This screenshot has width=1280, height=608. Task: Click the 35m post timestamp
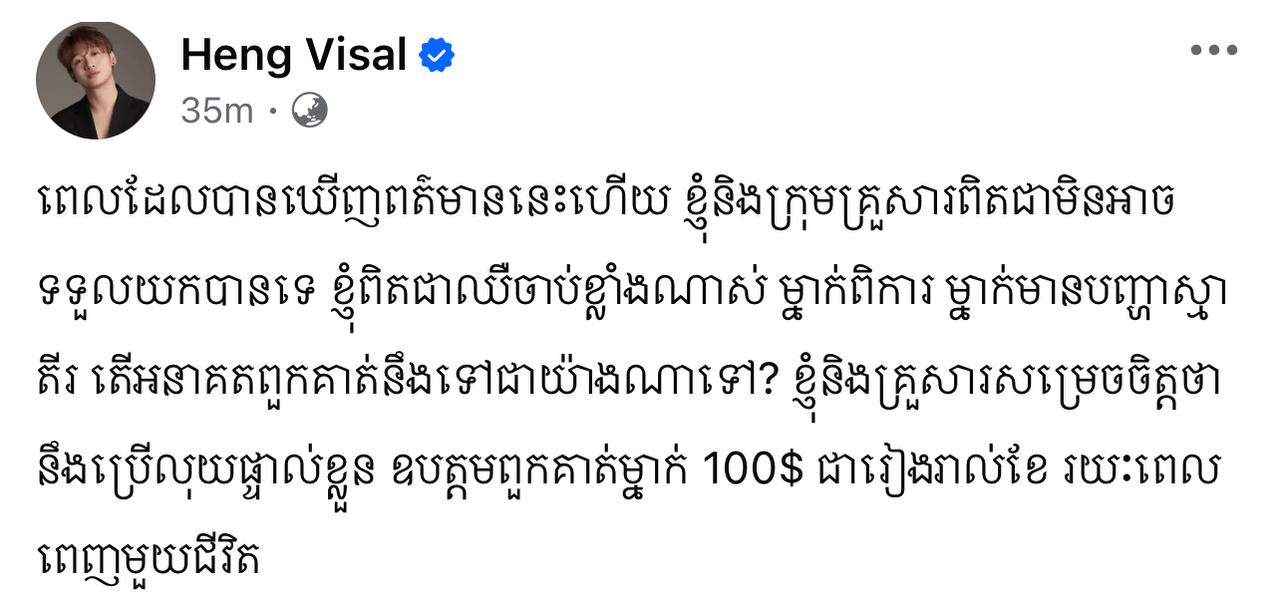[217, 111]
